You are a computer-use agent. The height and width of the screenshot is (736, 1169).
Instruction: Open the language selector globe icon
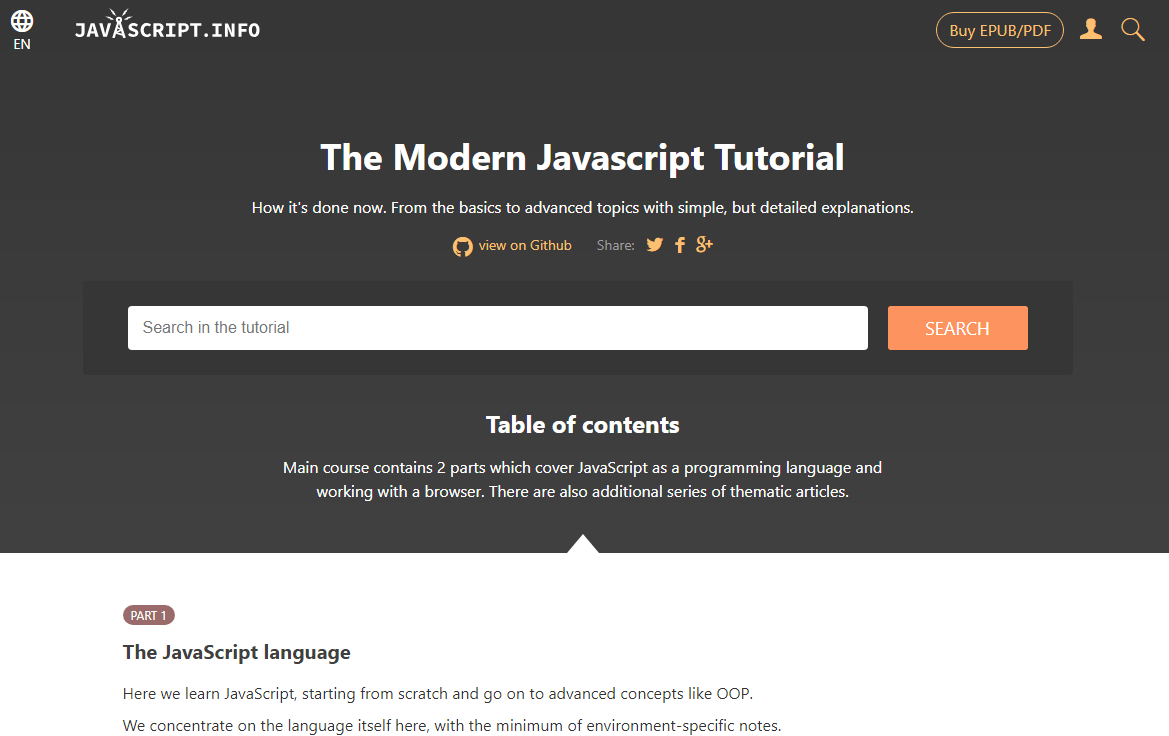coord(21,20)
